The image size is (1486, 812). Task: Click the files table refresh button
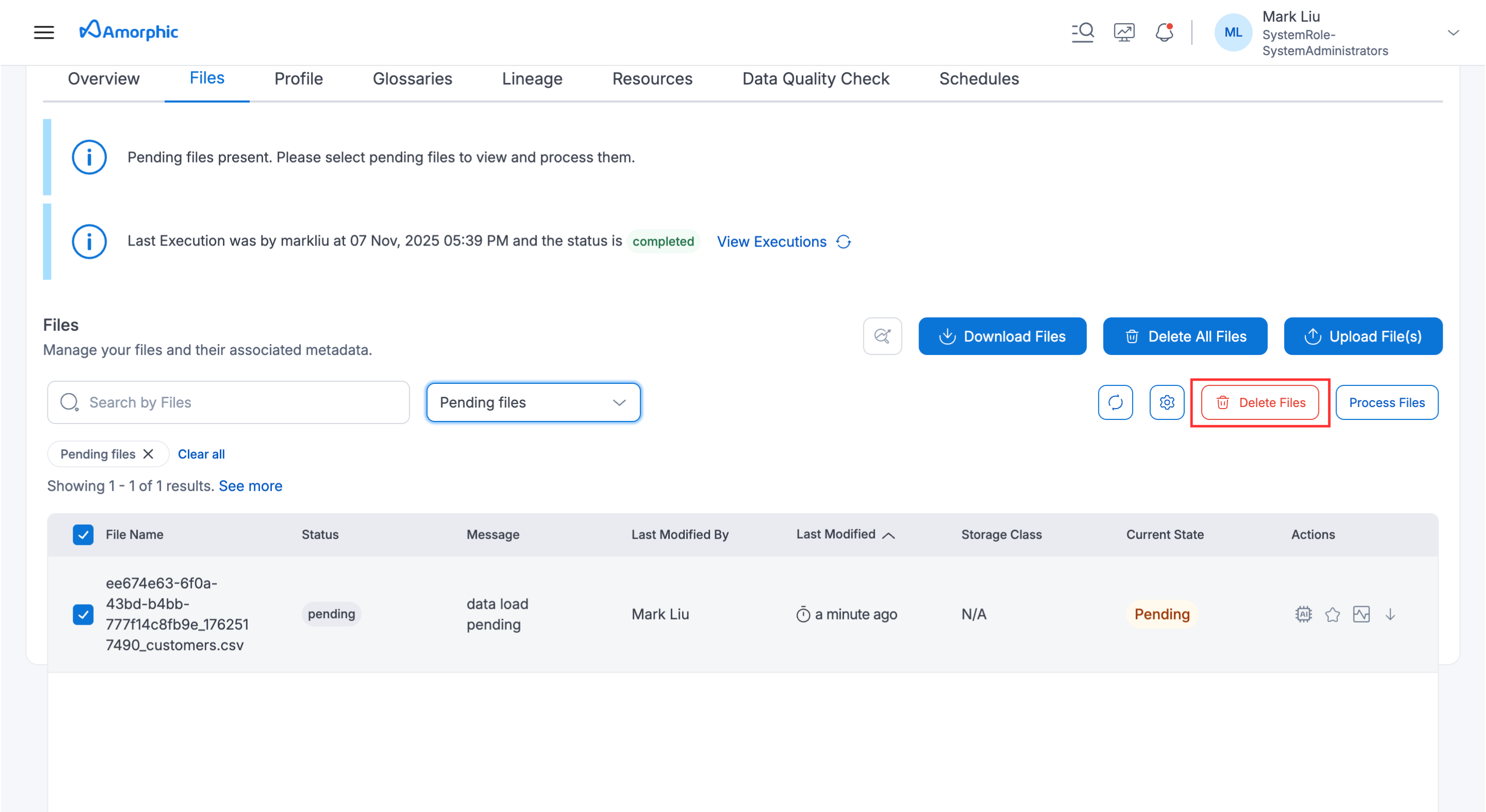[1115, 402]
